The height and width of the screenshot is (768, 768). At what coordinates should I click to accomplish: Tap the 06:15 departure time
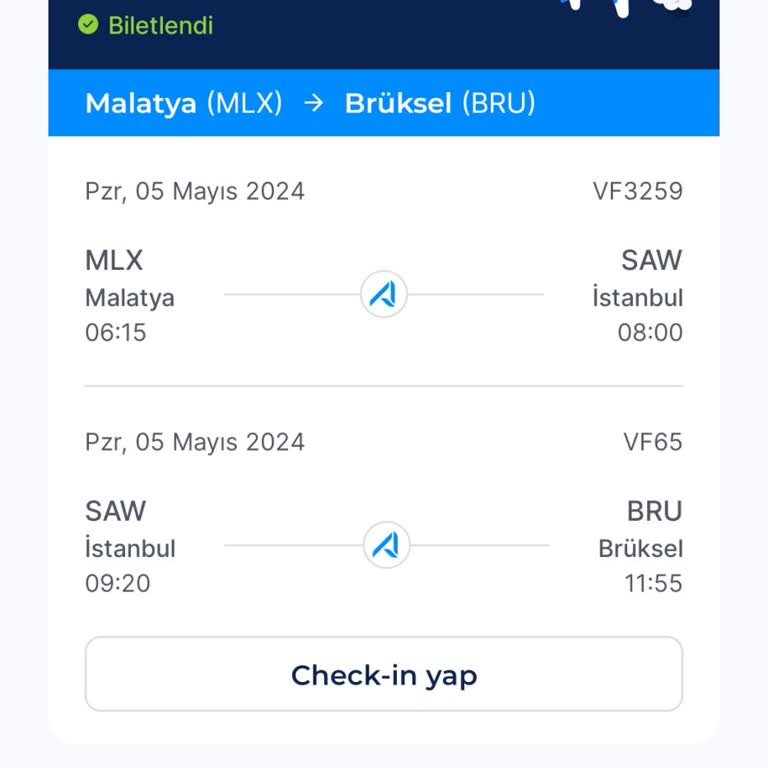point(116,333)
